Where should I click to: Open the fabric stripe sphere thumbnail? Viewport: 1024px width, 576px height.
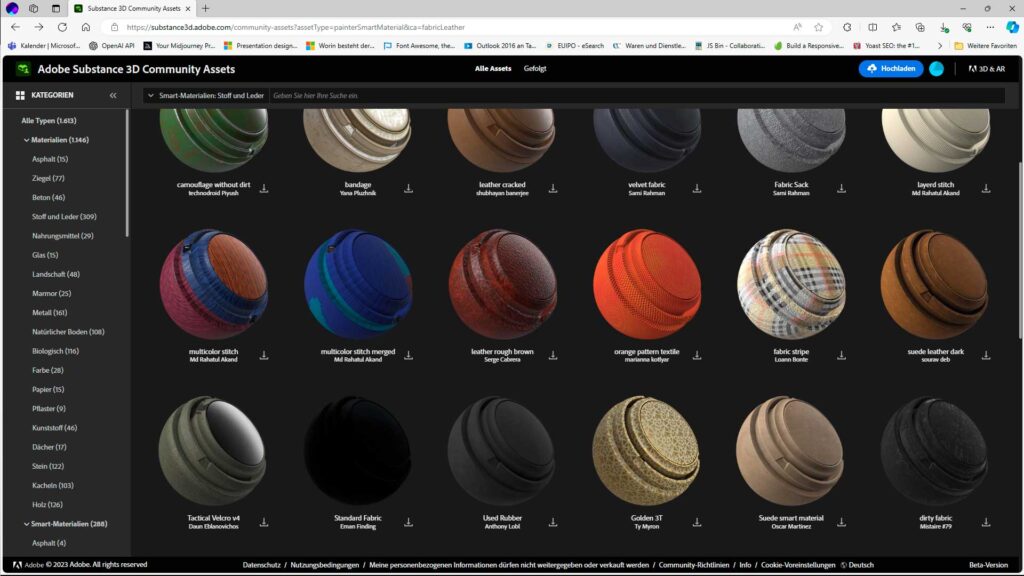(x=791, y=284)
